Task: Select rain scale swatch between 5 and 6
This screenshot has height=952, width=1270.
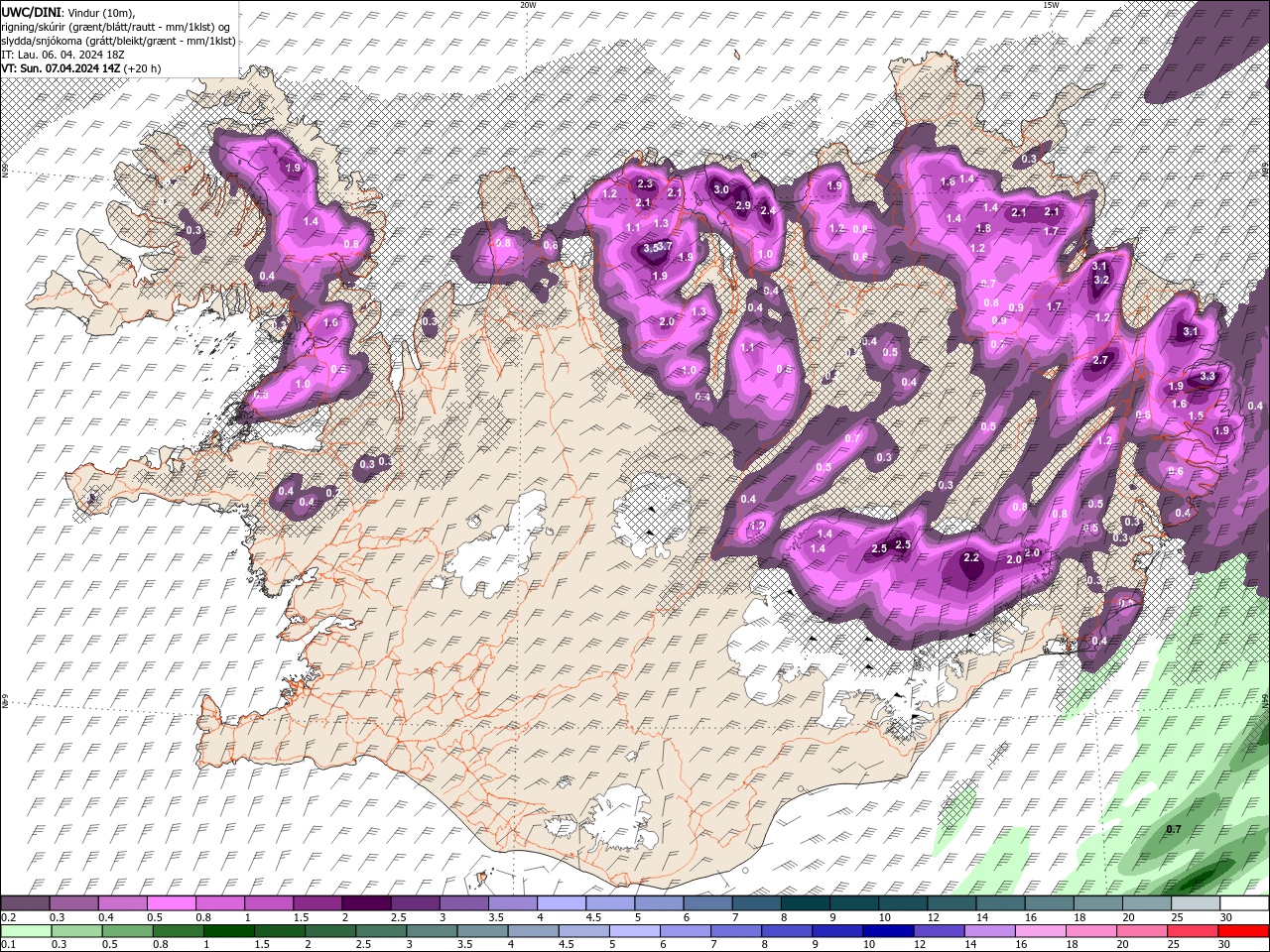Action: point(634,931)
